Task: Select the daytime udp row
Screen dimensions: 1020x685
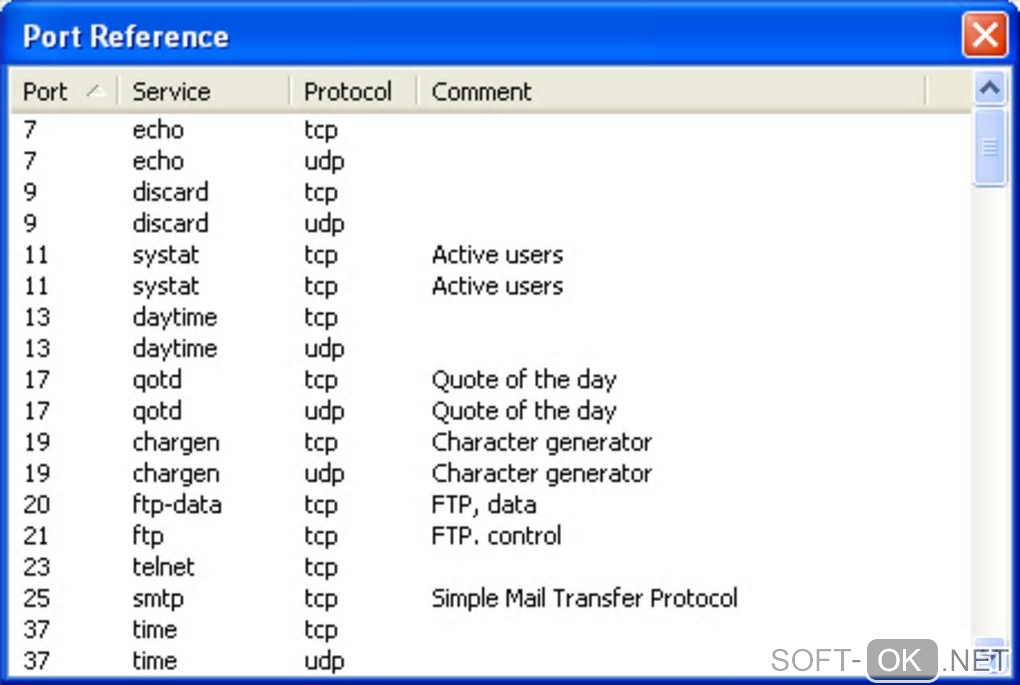Action: pos(174,349)
